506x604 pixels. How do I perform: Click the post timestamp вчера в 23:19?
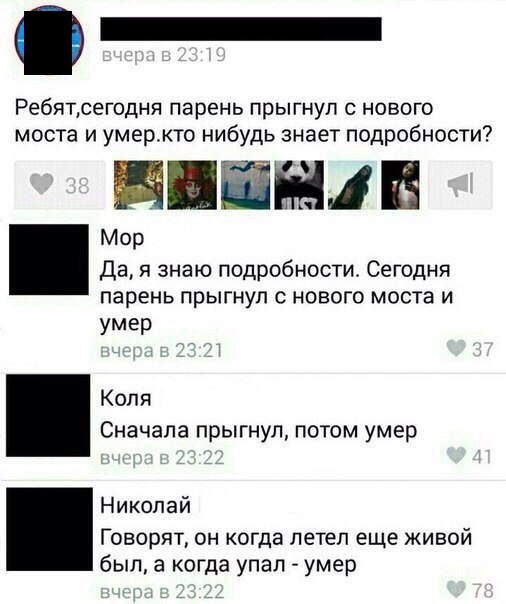click(x=163, y=55)
